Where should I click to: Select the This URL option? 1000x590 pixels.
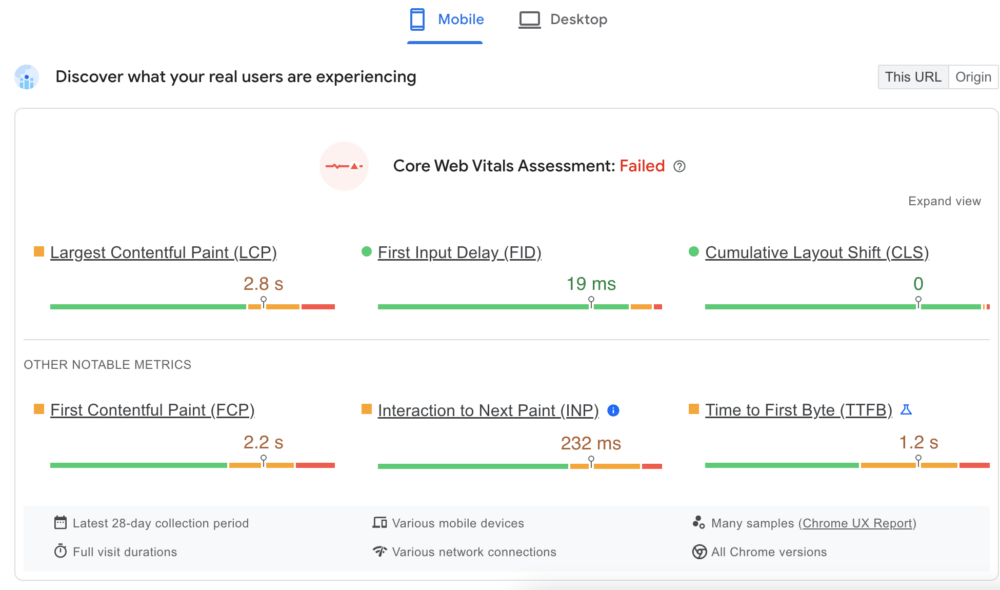[x=912, y=76]
